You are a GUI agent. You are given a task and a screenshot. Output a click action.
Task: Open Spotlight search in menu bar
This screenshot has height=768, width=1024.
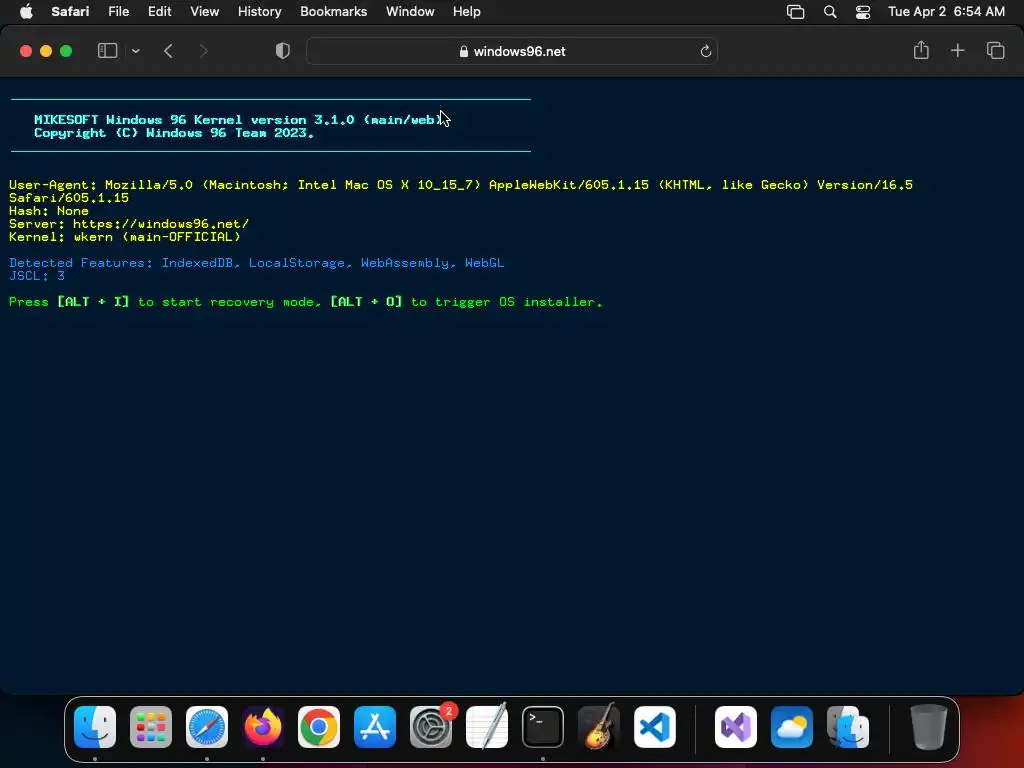coord(829,12)
